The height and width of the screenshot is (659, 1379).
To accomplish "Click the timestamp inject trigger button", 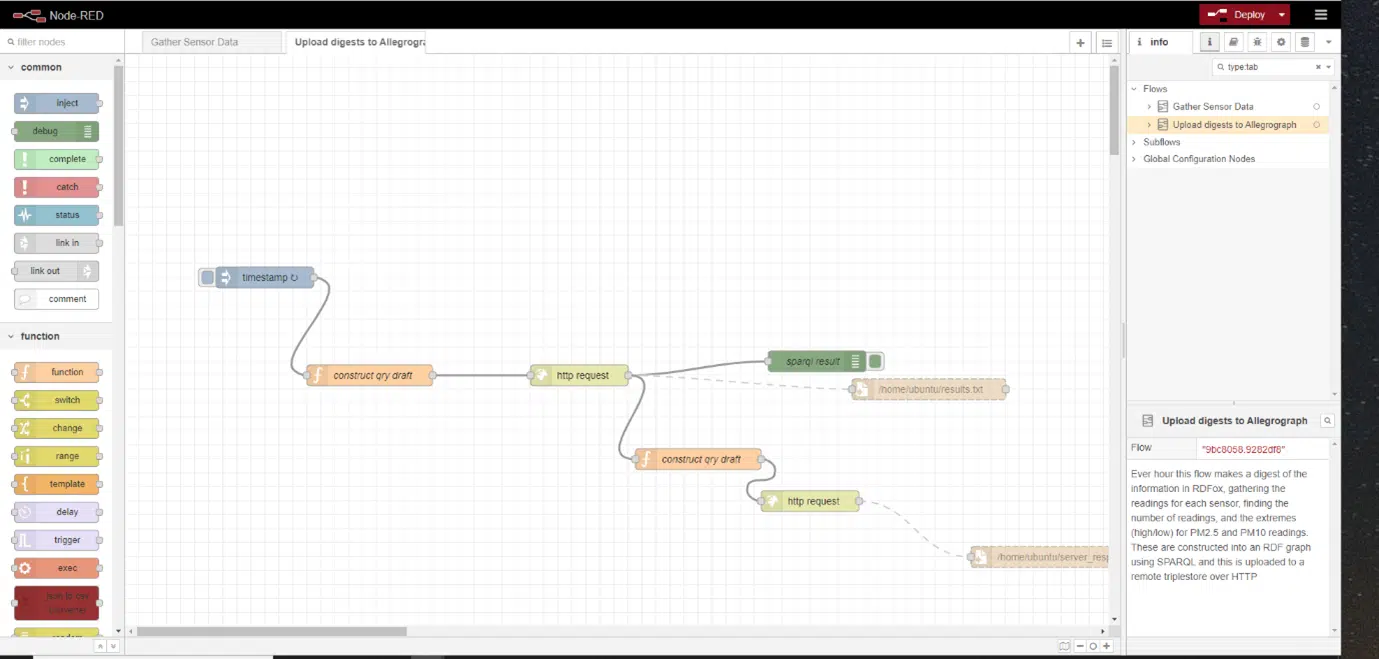I will [x=207, y=277].
